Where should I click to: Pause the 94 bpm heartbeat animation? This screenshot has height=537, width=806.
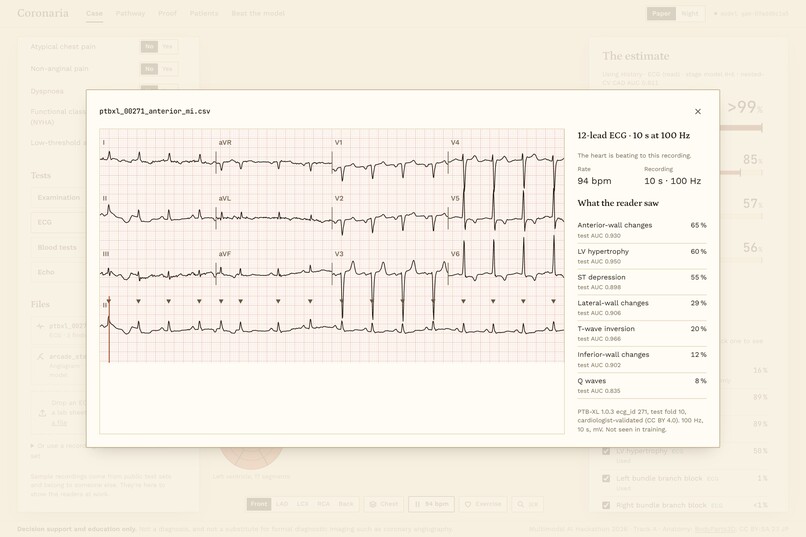click(431, 504)
